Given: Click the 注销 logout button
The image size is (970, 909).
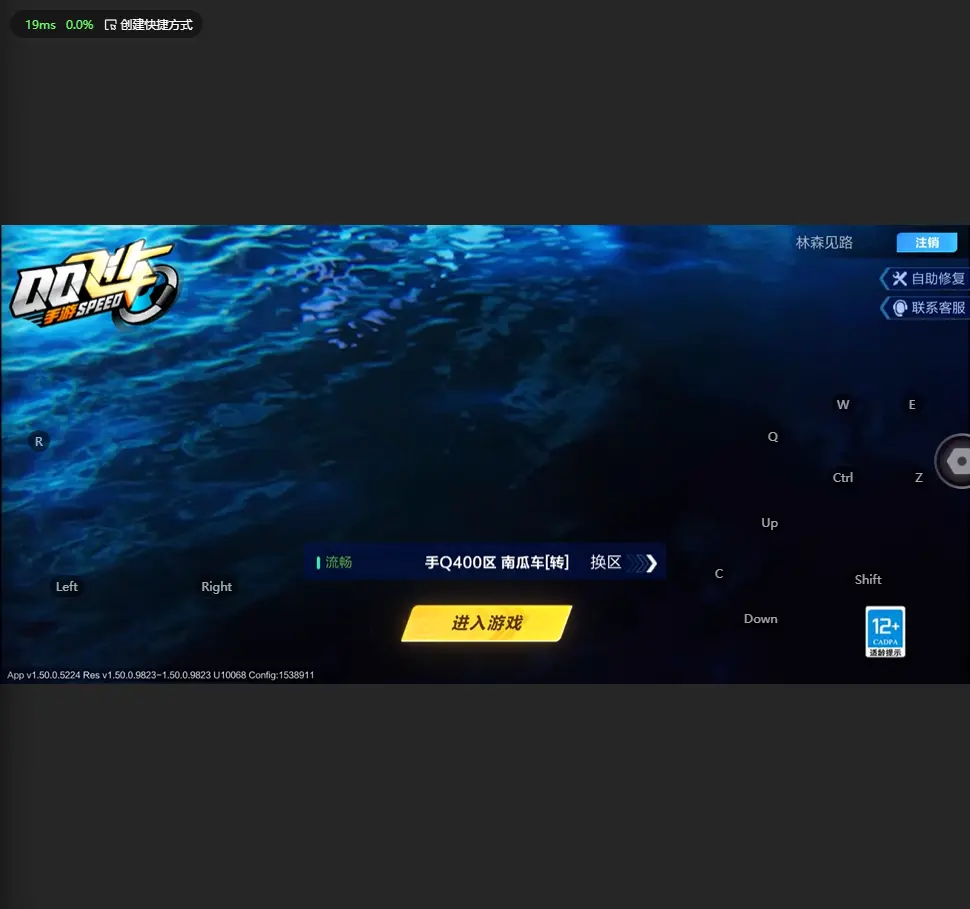Looking at the screenshot, I should 927,243.
